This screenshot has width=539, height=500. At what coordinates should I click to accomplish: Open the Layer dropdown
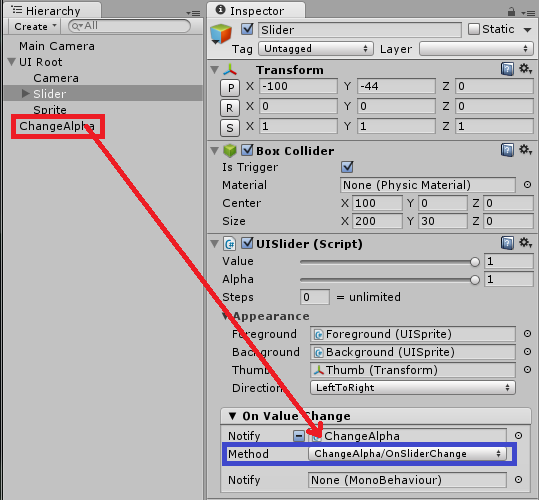pos(476,49)
